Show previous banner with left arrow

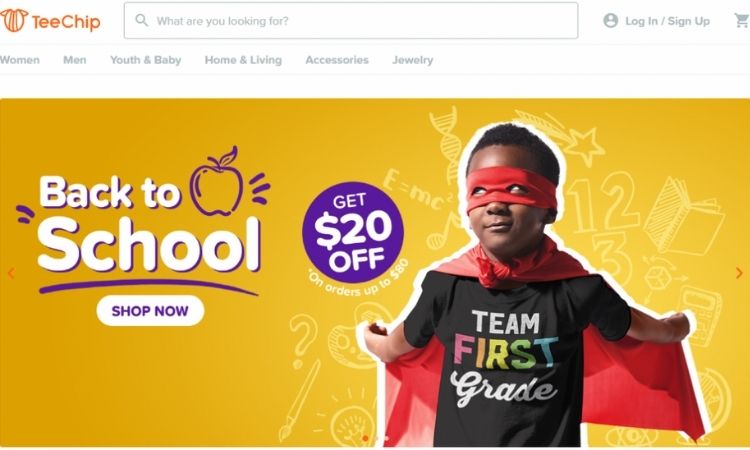tap(11, 273)
